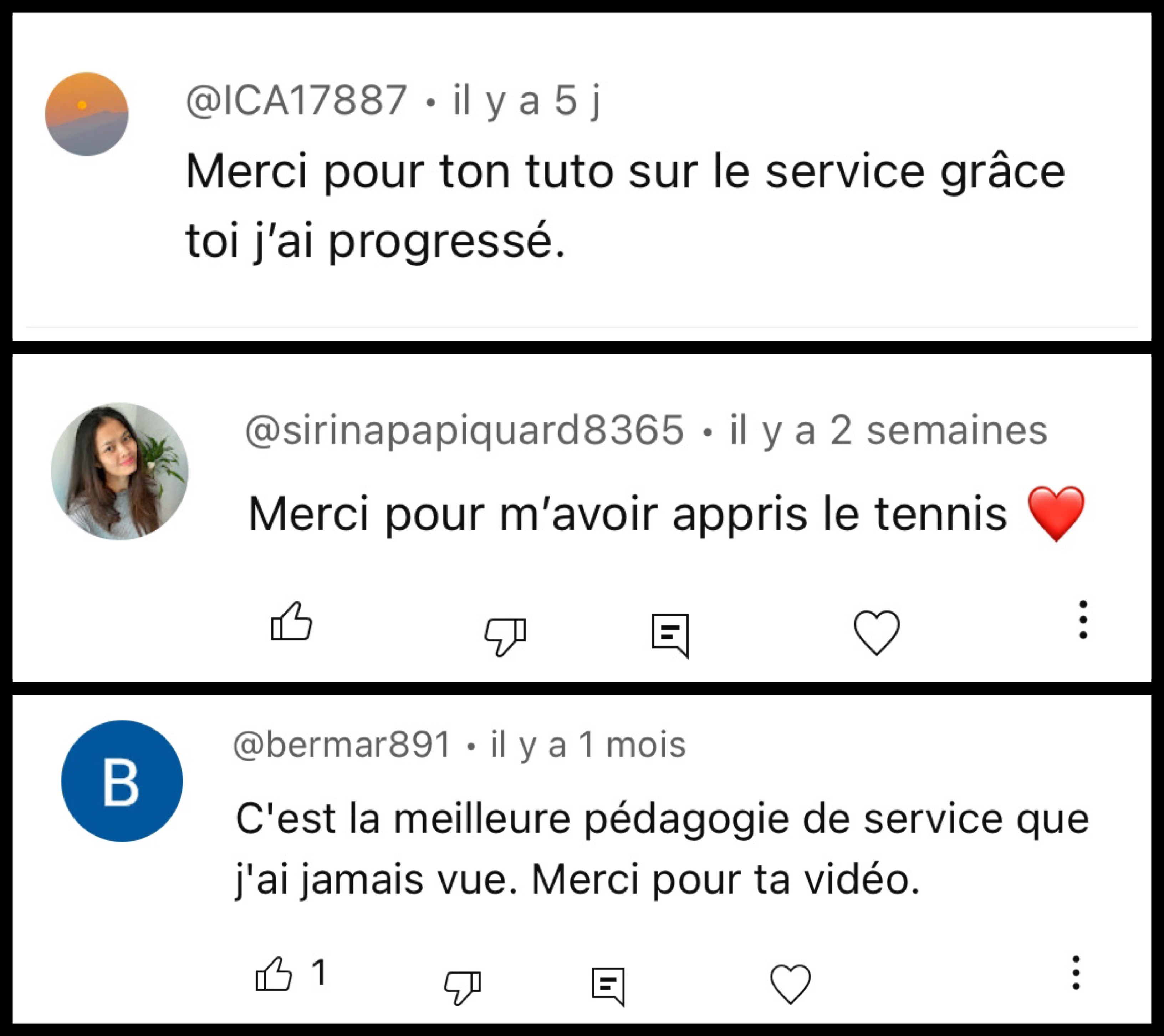Go to the @bermar891 username link
This screenshot has height=1036, width=1164.
pyautogui.click(x=342, y=745)
